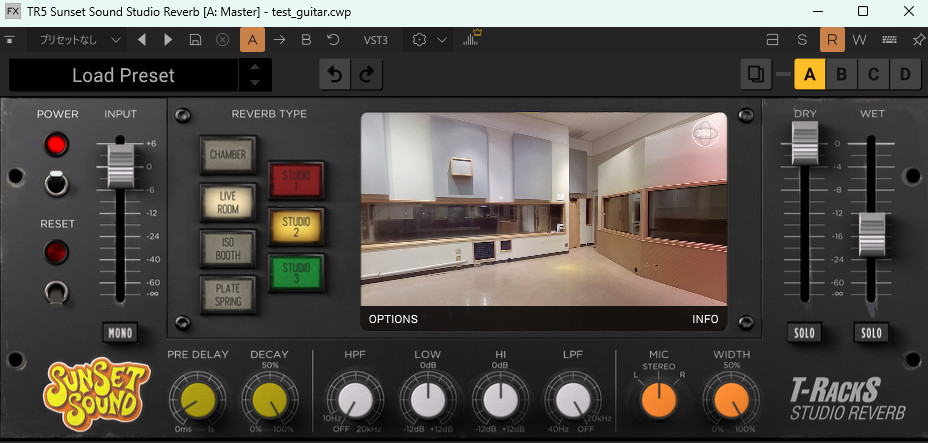
Task: Select STUDIO 1 reverb
Action: click(296, 180)
